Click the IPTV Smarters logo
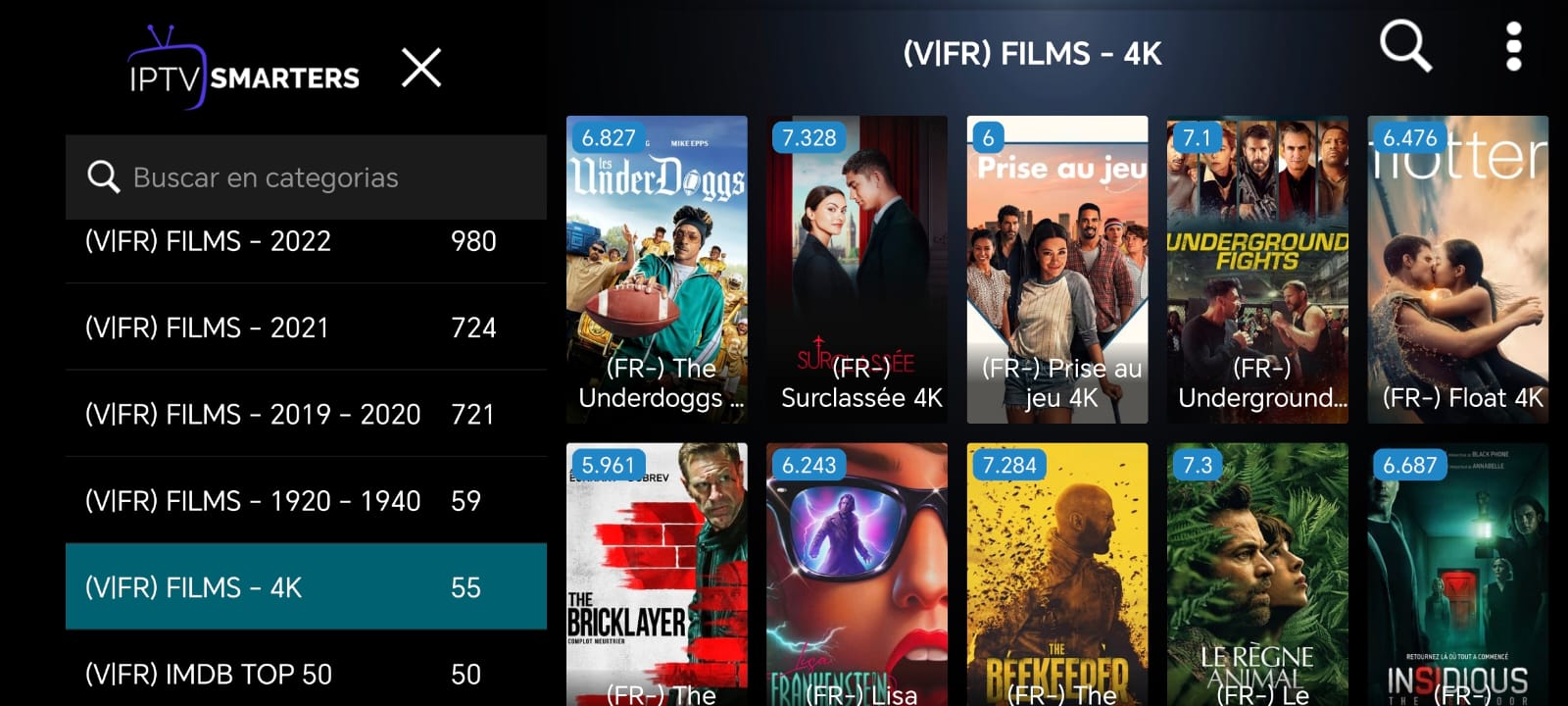 click(x=244, y=67)
